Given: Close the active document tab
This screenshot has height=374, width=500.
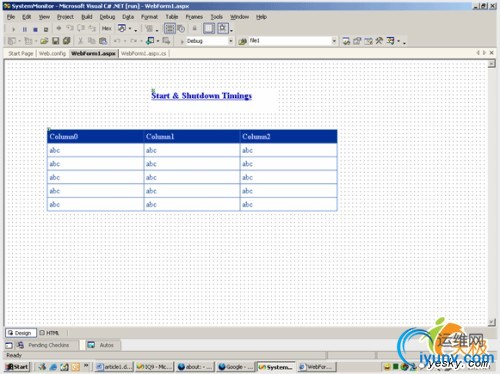Looking at the screenshot, I should [491, 53].
